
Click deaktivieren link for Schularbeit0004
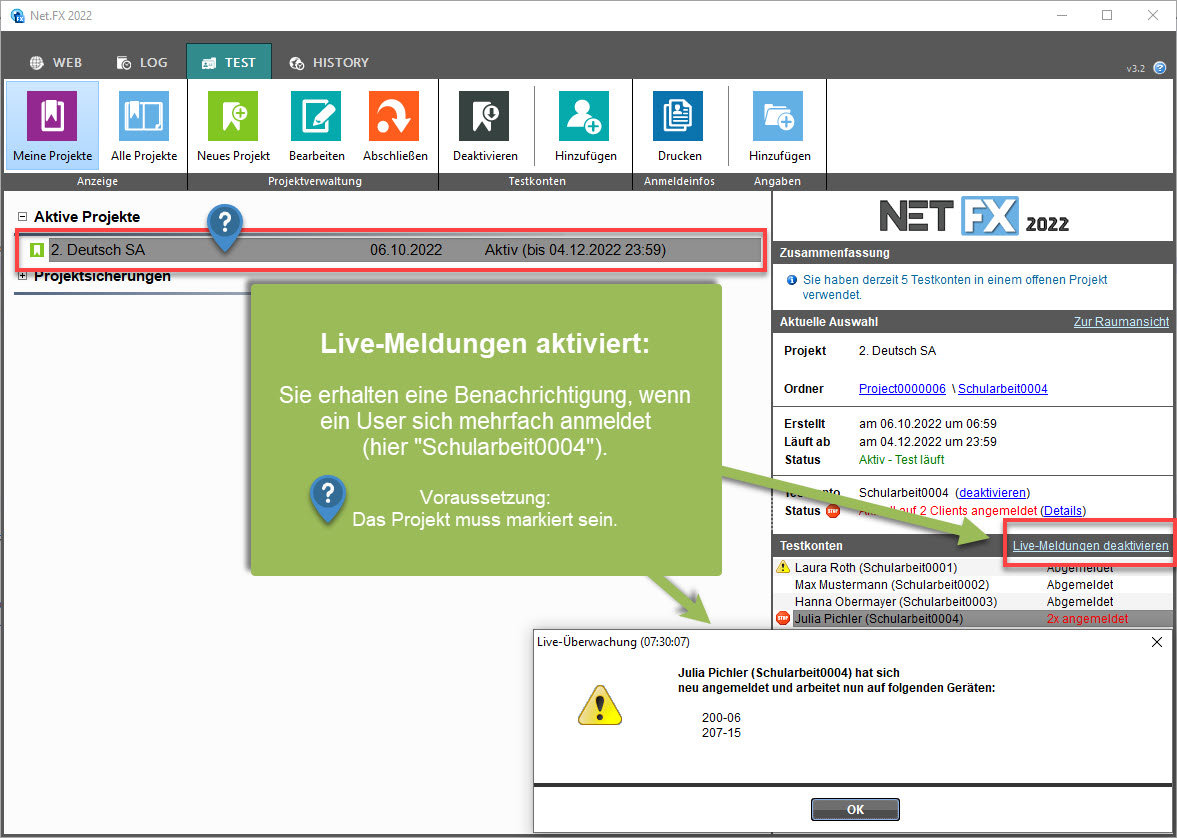pyautogui.click(x=992, y=493)
